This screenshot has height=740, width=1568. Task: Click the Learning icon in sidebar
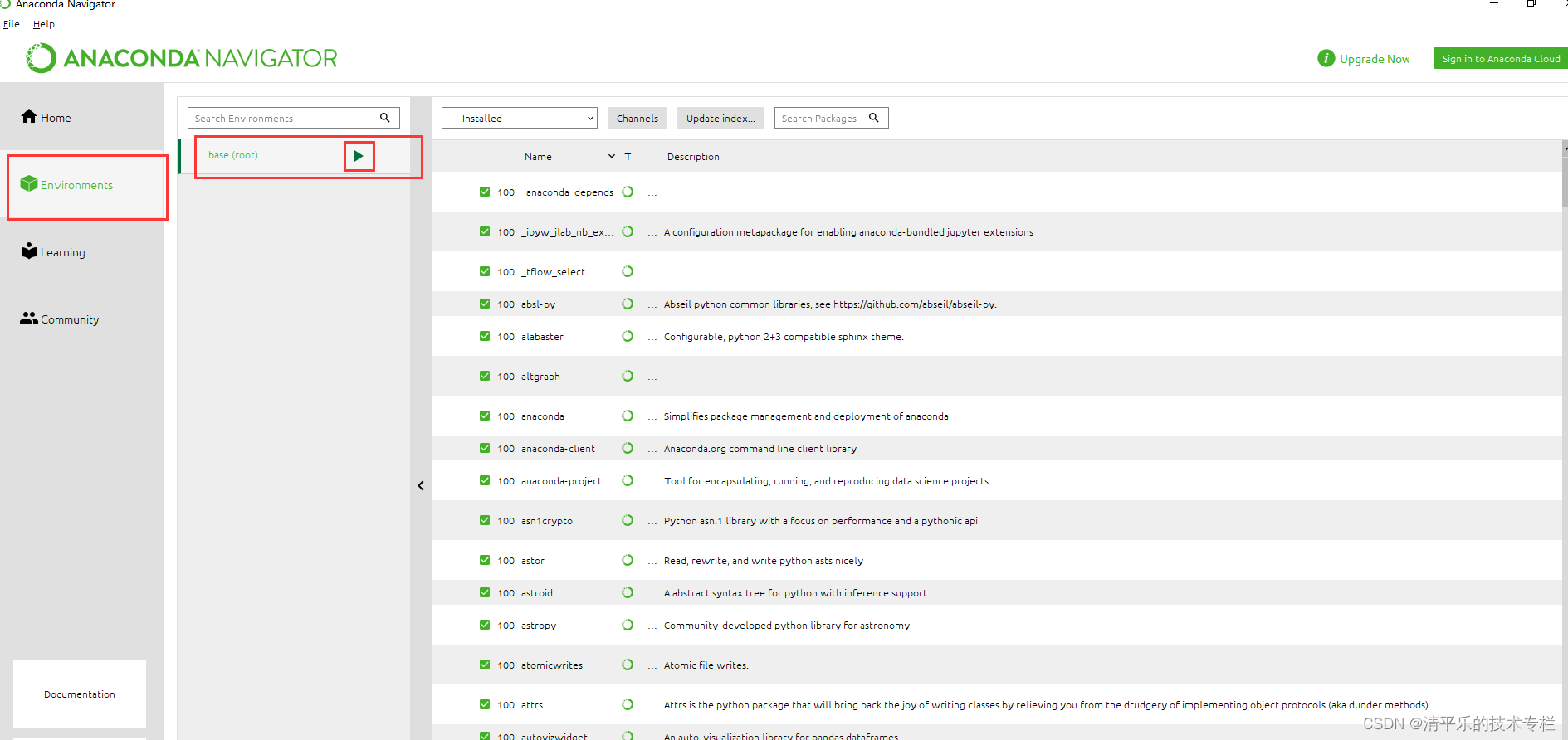(x=29, y=251)
